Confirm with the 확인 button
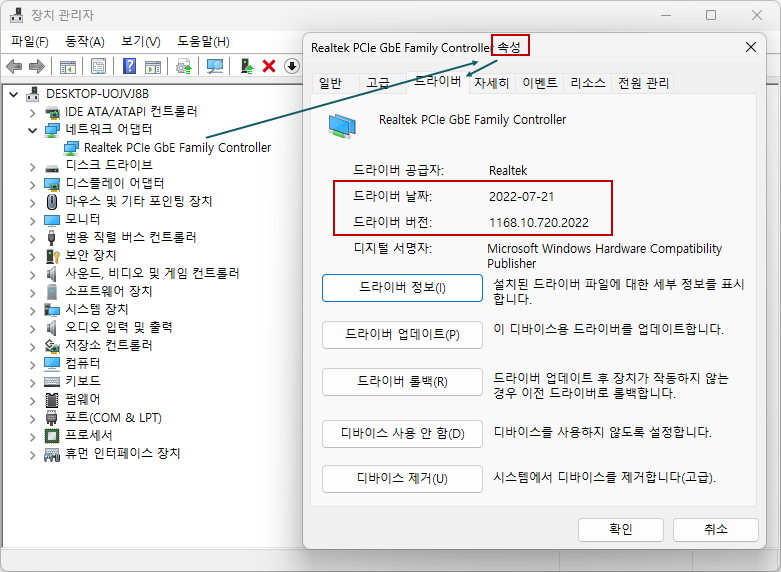Viewport: 781px width, 572px height. pos(621,529)
